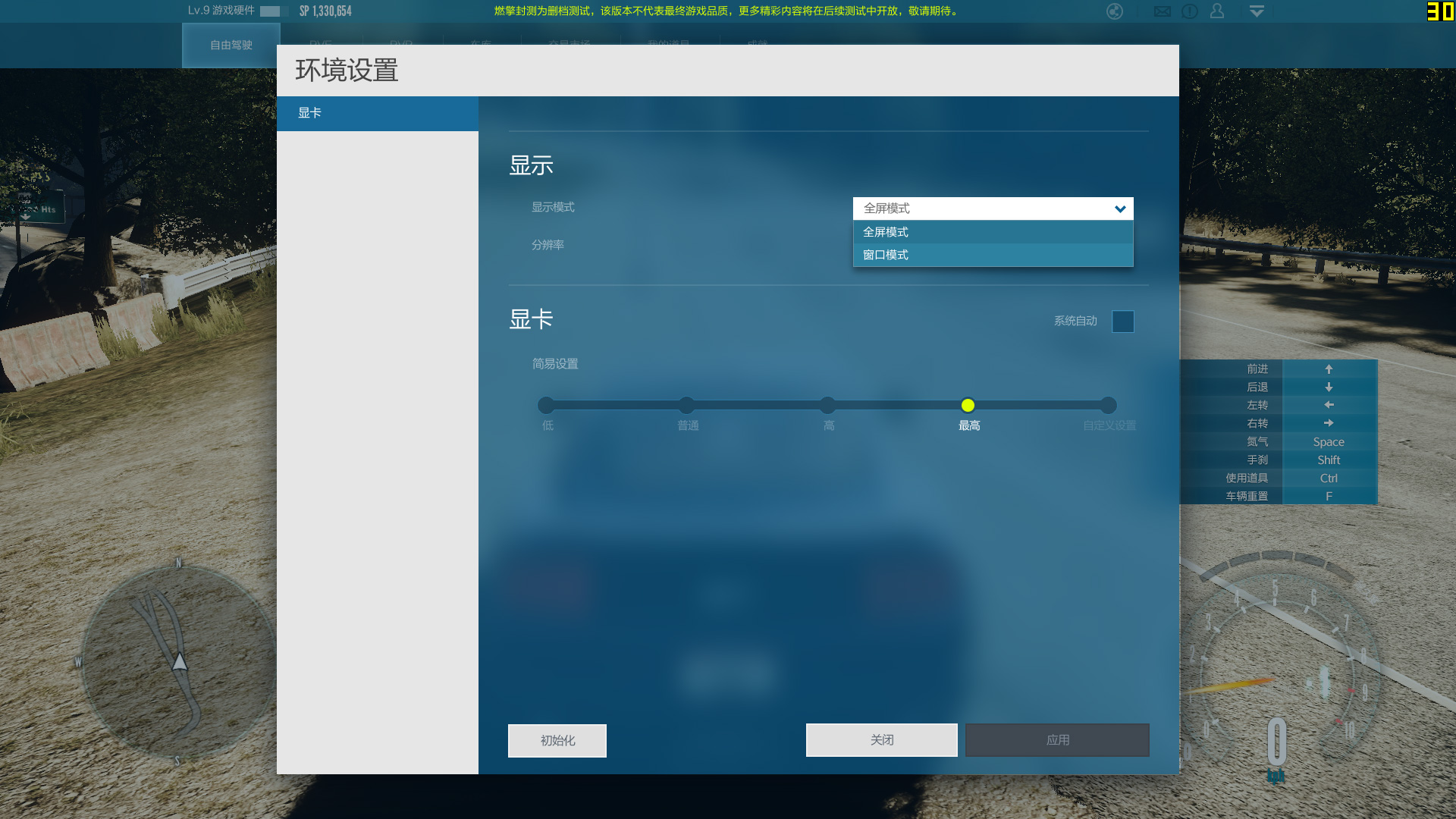This screenshot has height=819, width=1456.
Task: Click the 显示模式 dropdown chevron arrow
Action: [1119, 209]
